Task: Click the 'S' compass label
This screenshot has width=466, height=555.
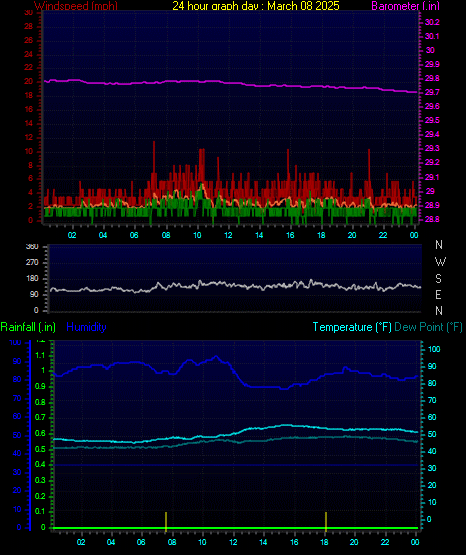Action: coord(438,279)
